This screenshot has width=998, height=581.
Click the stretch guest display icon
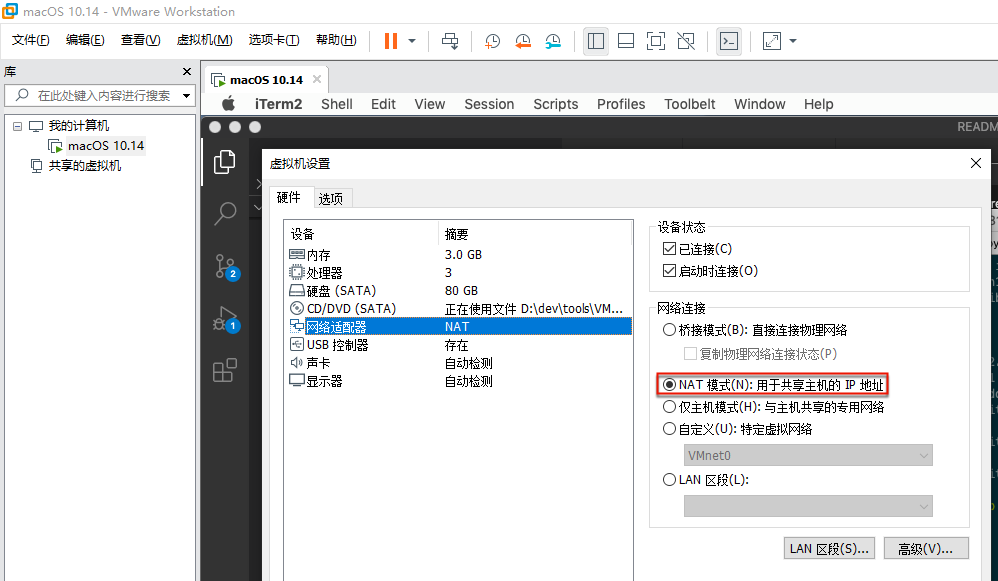pyautogui.click(x=771, y=41)
